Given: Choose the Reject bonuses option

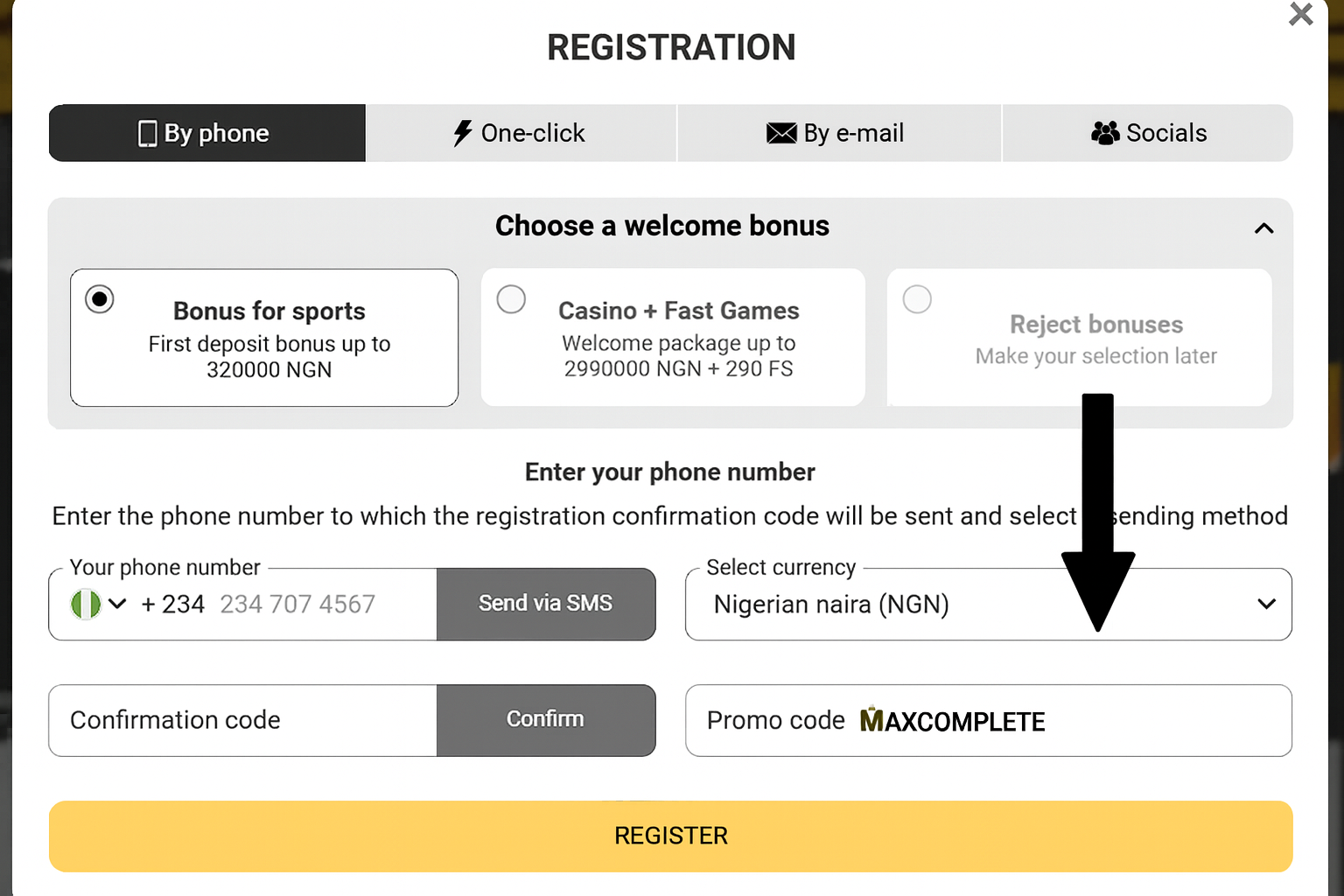Looking at the screenshot, I should [916, 298].
